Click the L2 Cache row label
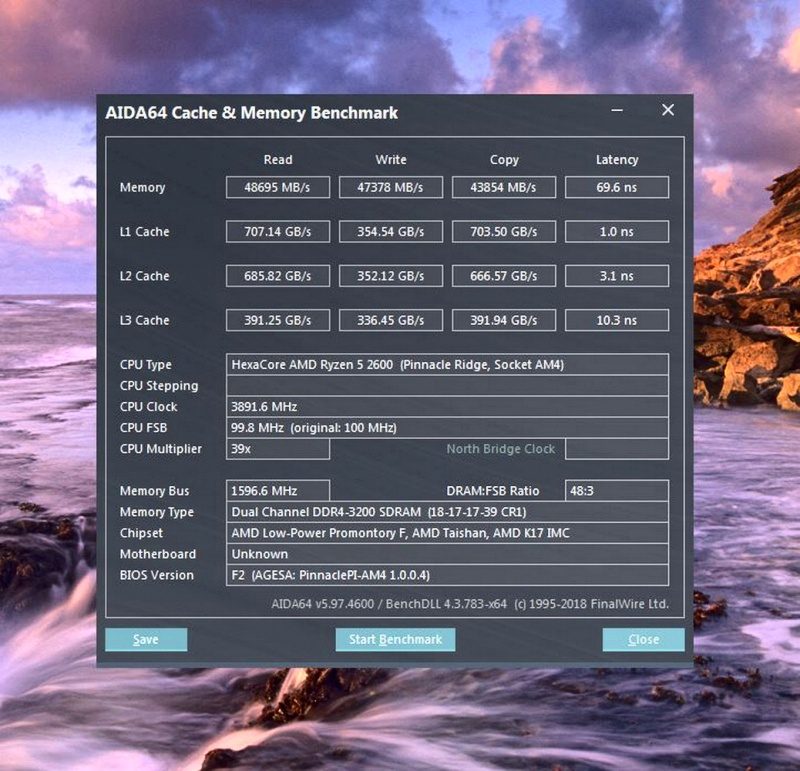Image resolution: width=800 pixels, height=771 pixels. pyautogui.click(x=144, y=276)
